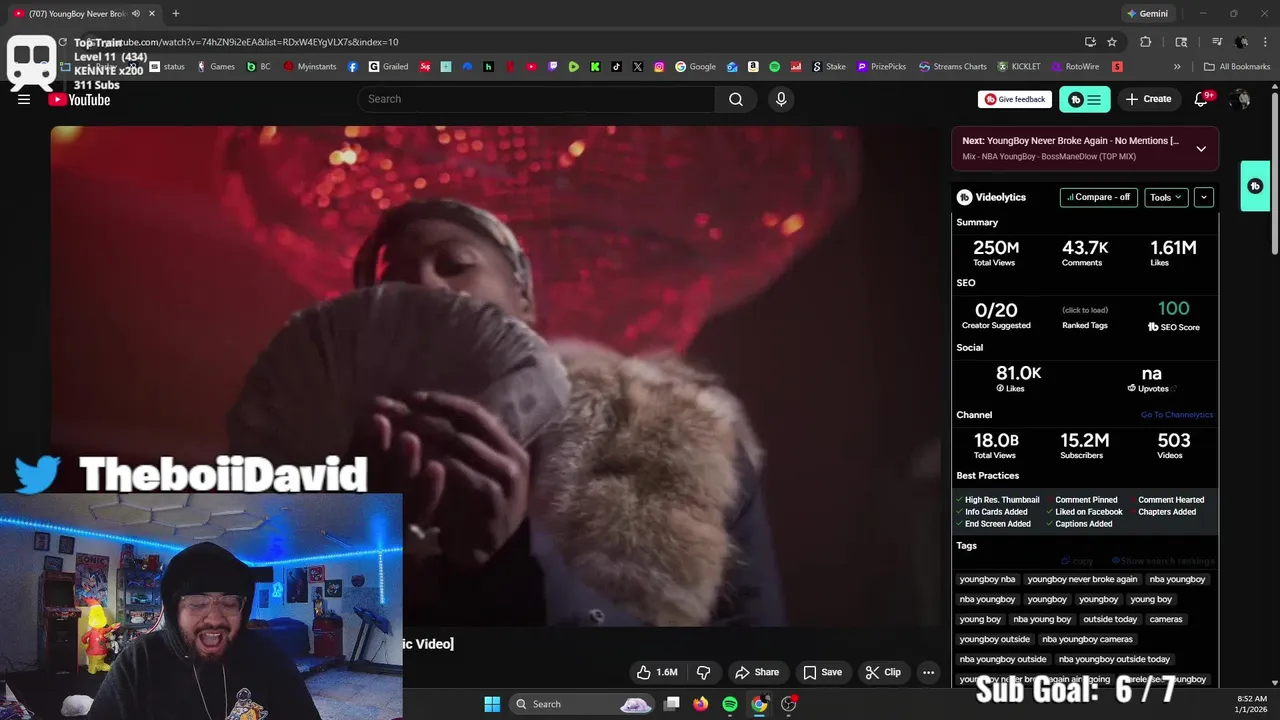Dislike the video with thumbs down
The width and height of the screenshot is (1280, 720).
tap(703, 672)
